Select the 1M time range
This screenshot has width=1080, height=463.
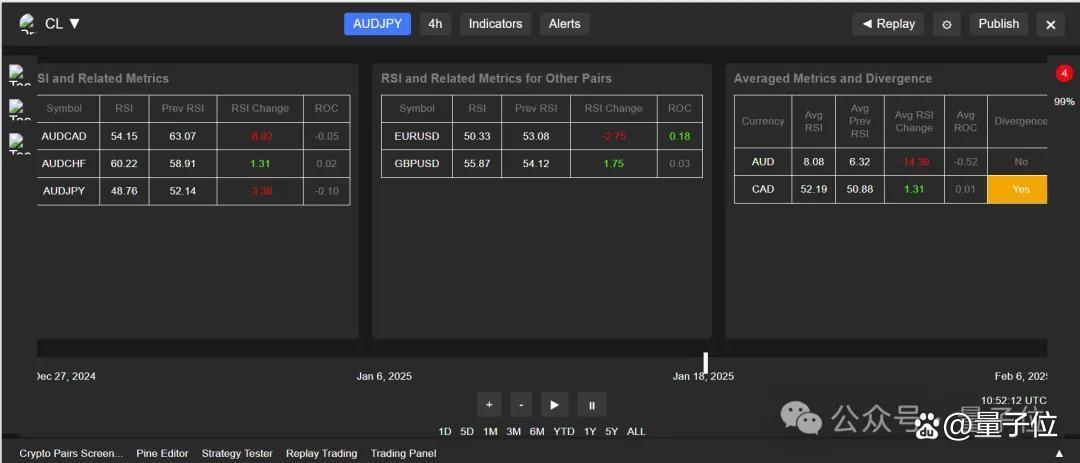(x=490, y=432)
